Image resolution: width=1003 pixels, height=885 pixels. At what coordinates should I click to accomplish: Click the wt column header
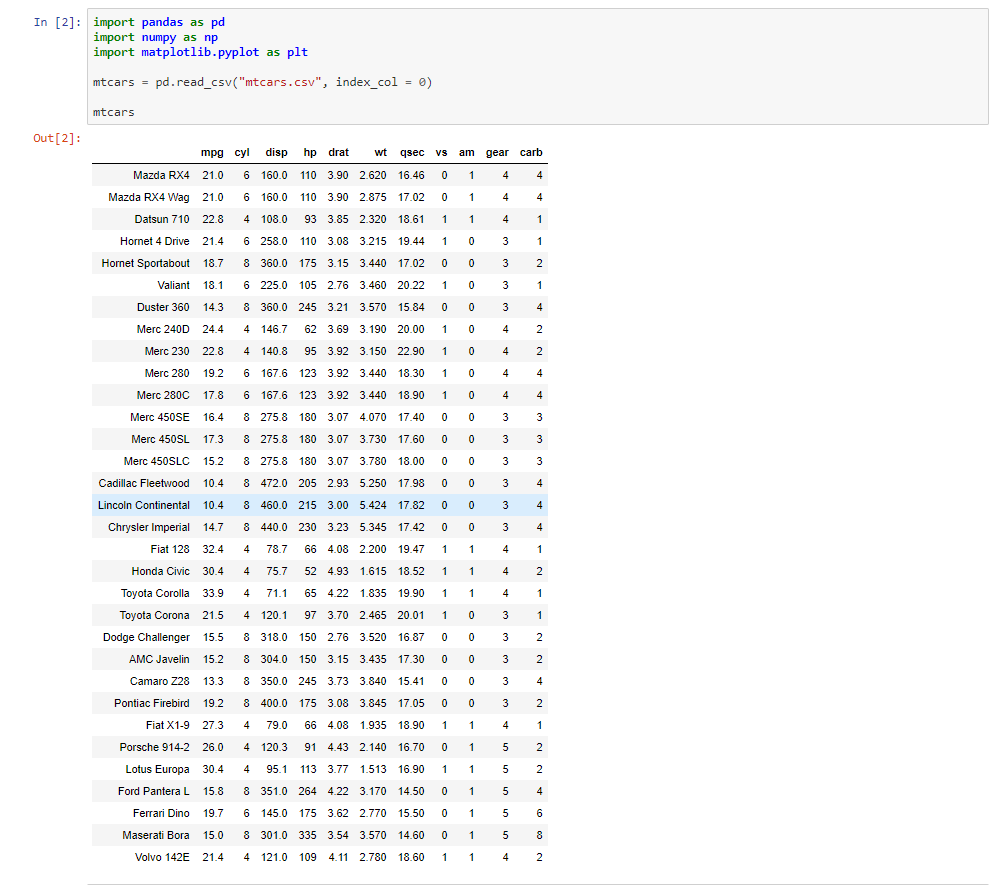pos(381,152)
